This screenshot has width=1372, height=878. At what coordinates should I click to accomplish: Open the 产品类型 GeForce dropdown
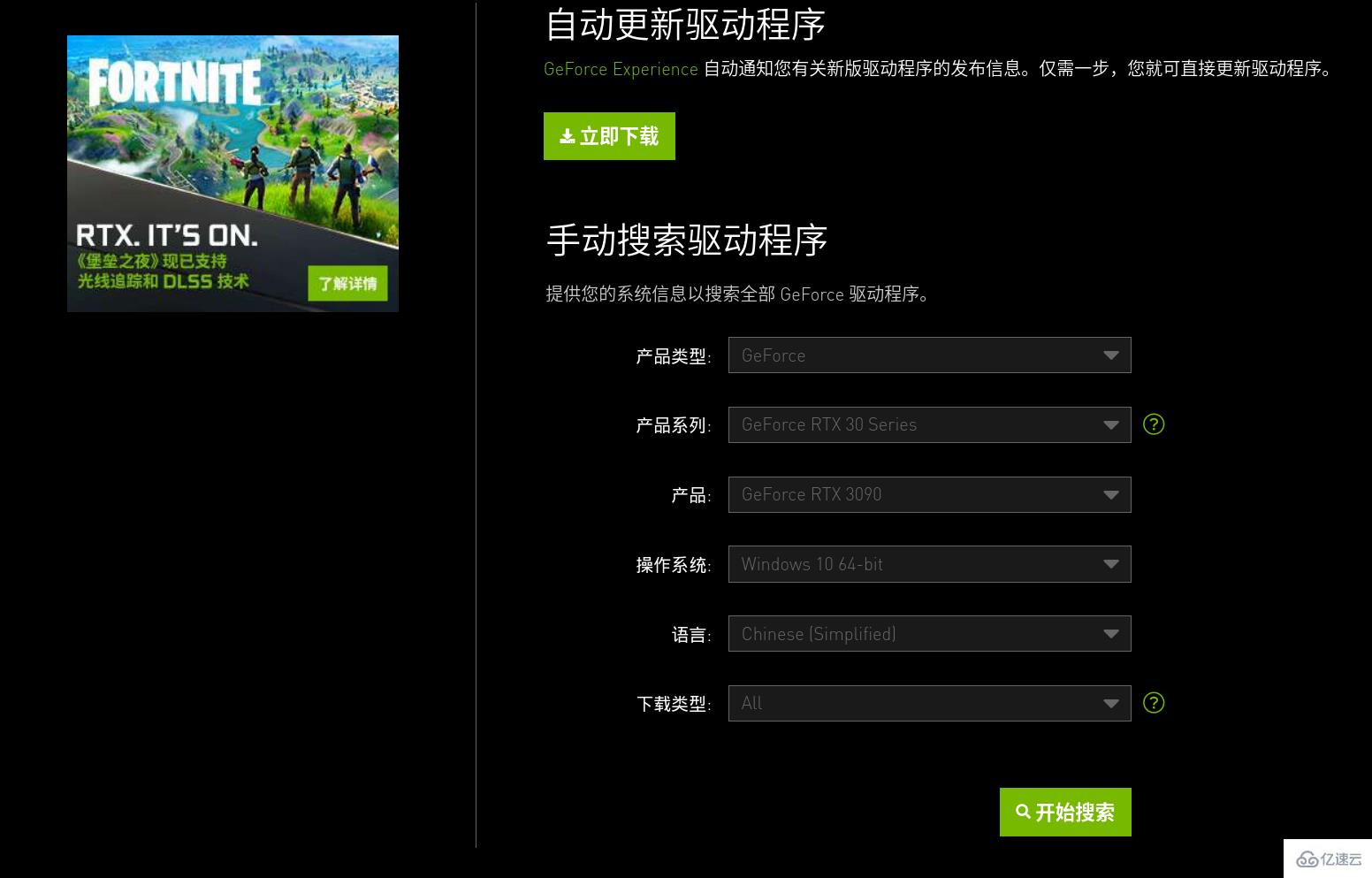click(x=930, y=355)
